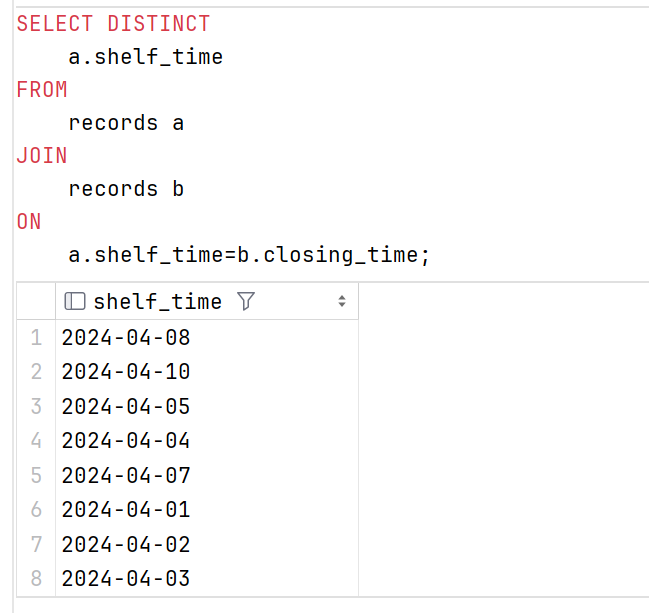
Task: Click cell with date 2024-04-10
Action: pos(207,372)
